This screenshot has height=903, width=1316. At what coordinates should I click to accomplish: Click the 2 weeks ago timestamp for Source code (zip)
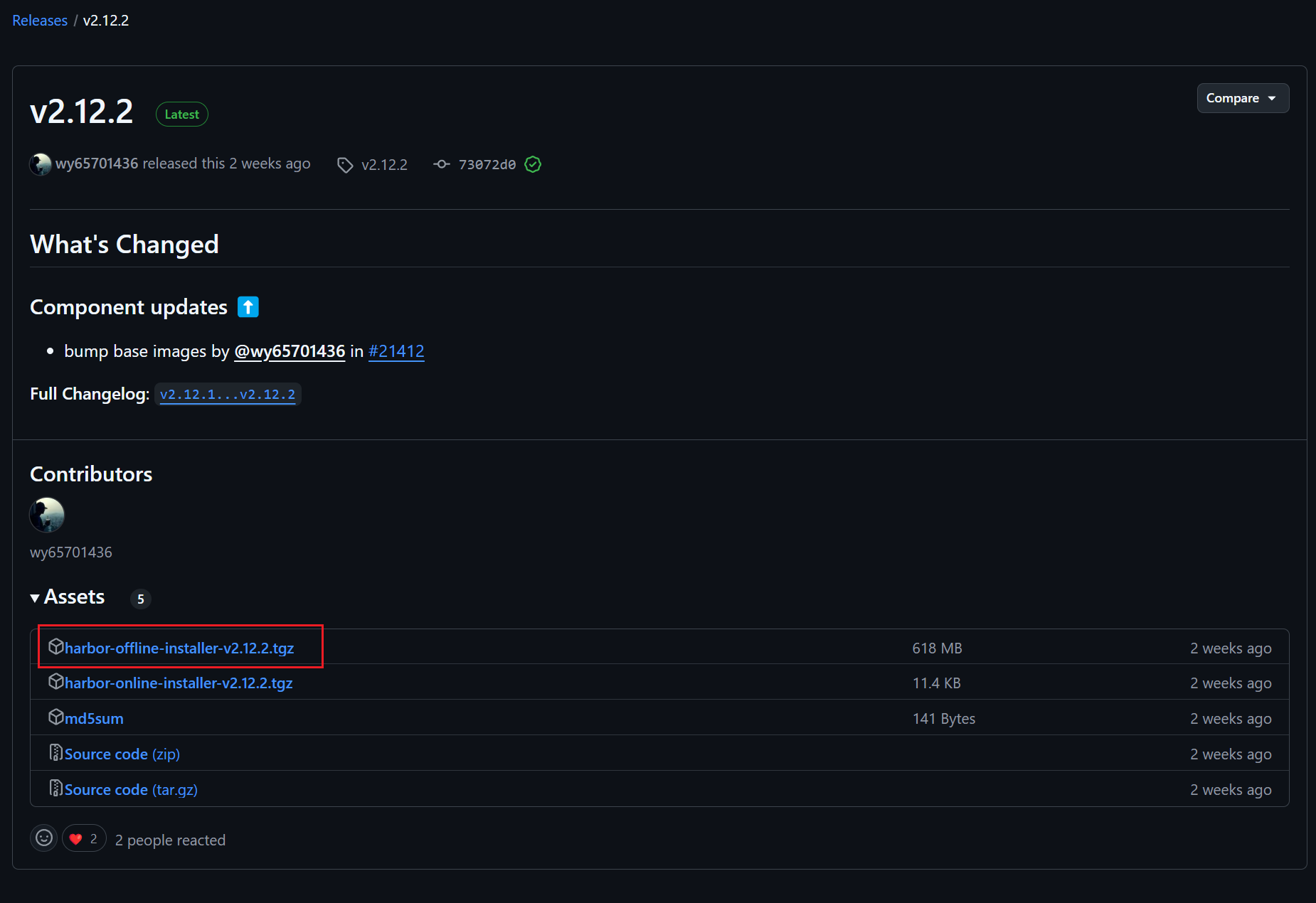(1231, 754)
